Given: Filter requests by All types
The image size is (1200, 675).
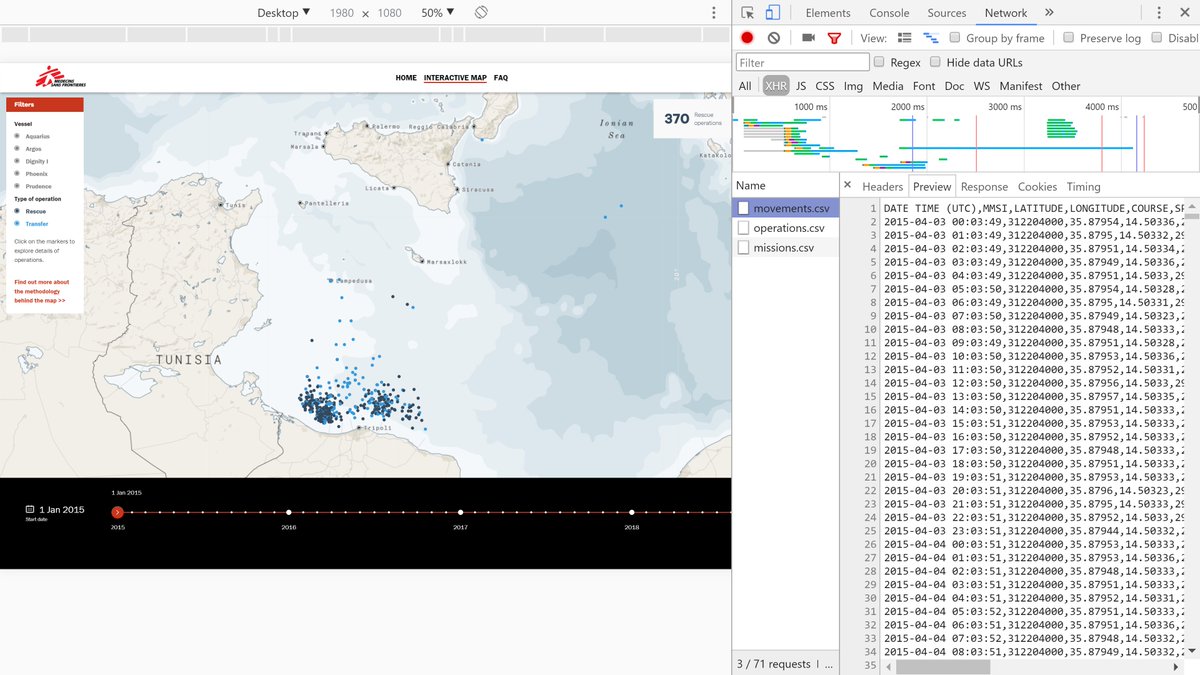Looking at the screenshot, I should pyautogui.click(x=745, y=86).
